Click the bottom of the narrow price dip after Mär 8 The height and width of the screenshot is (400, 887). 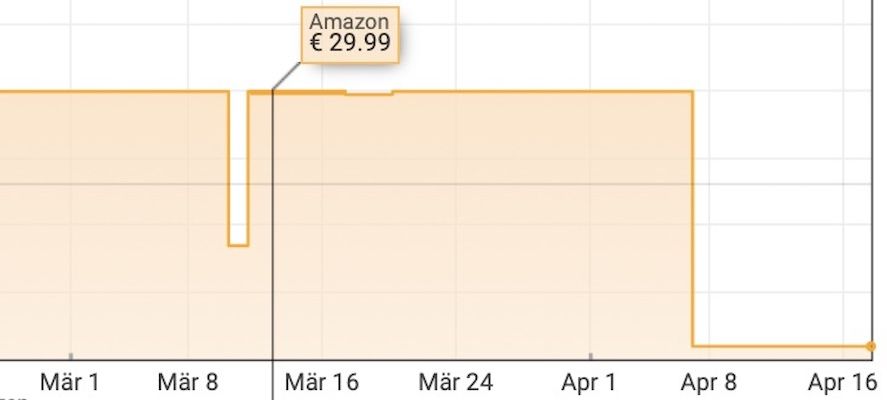coord(238,244)
